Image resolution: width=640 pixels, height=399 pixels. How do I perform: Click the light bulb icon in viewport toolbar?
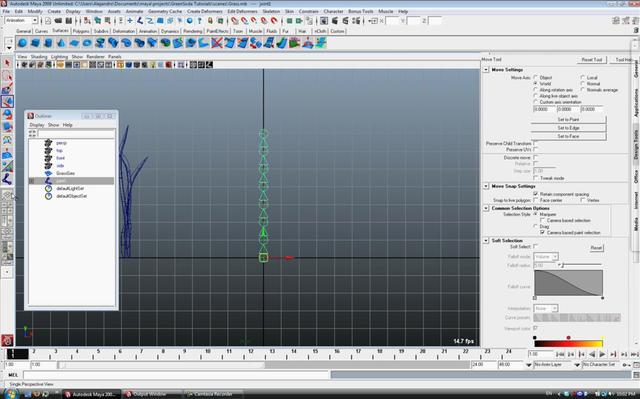153,65
